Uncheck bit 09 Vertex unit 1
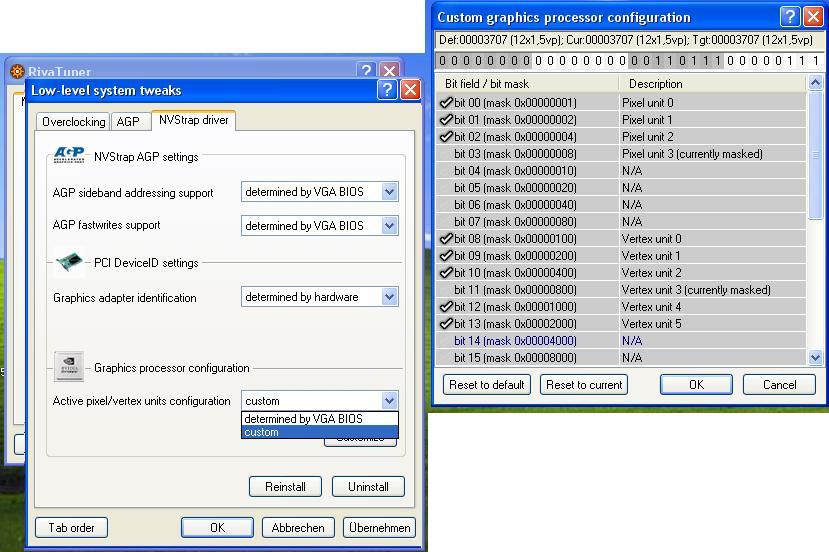This screenshot has width=829, height=552. 446,255
